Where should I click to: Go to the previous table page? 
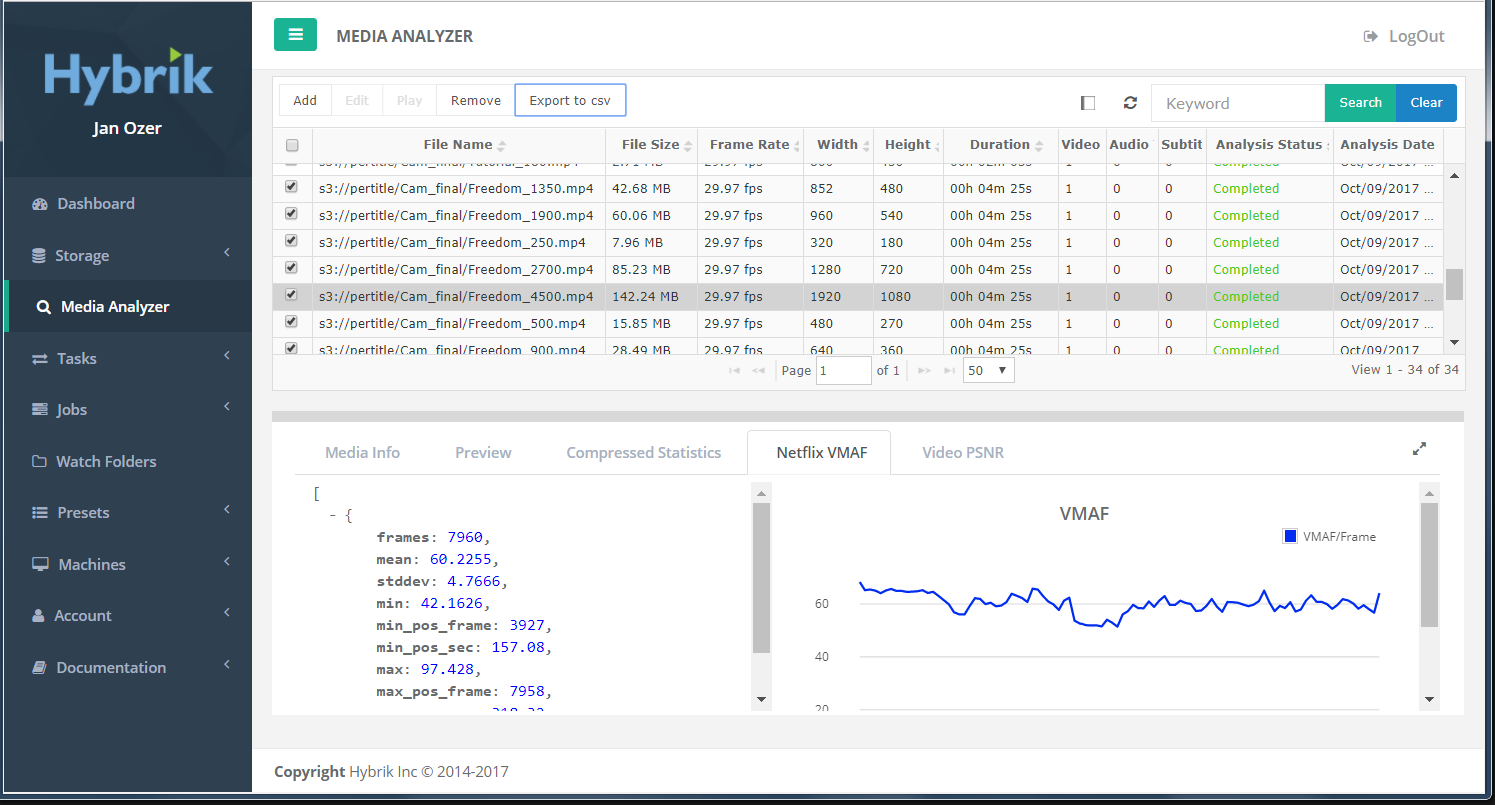pos(759,371)
